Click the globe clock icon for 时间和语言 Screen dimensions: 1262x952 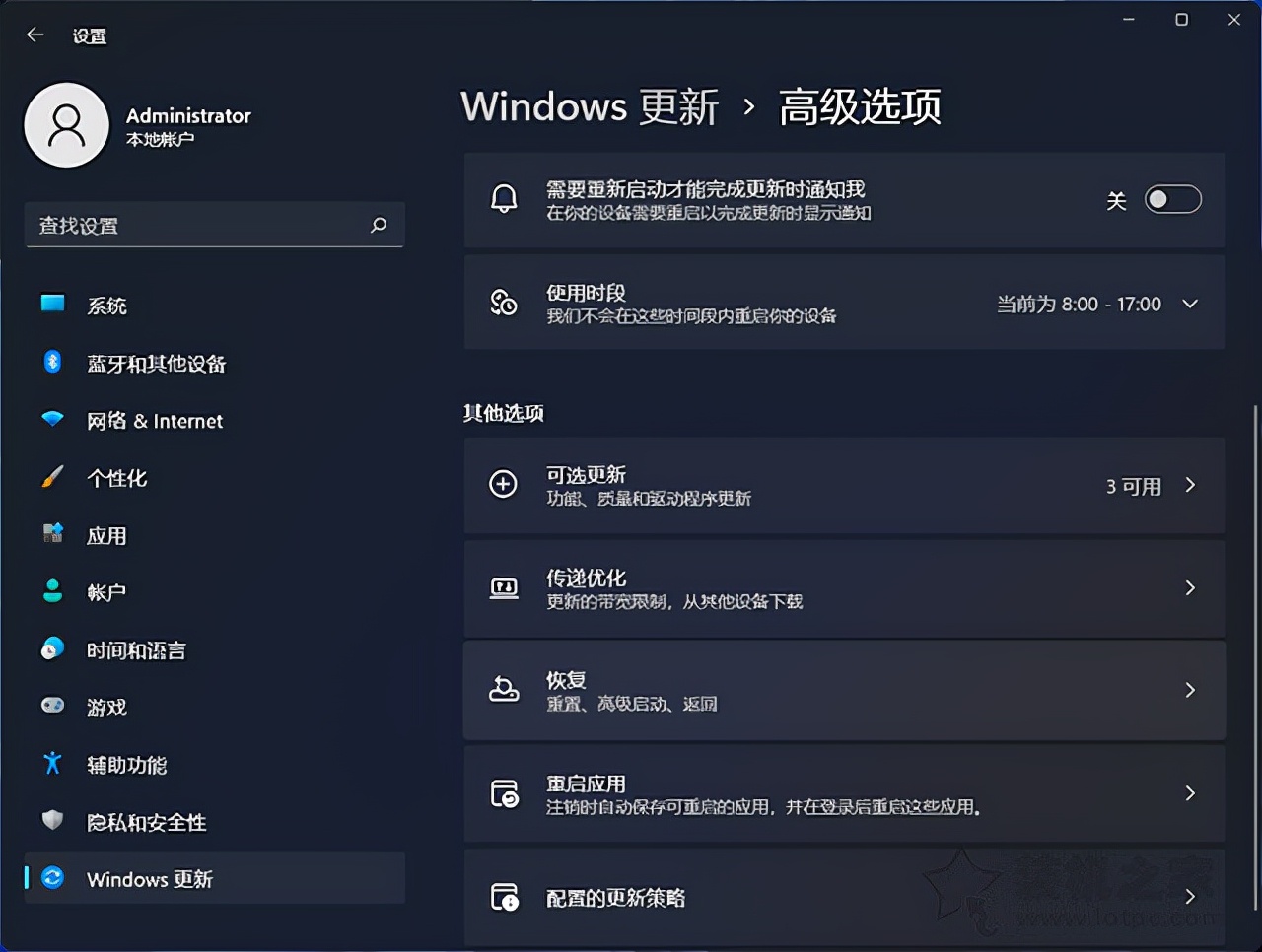[x=52, y=648]
